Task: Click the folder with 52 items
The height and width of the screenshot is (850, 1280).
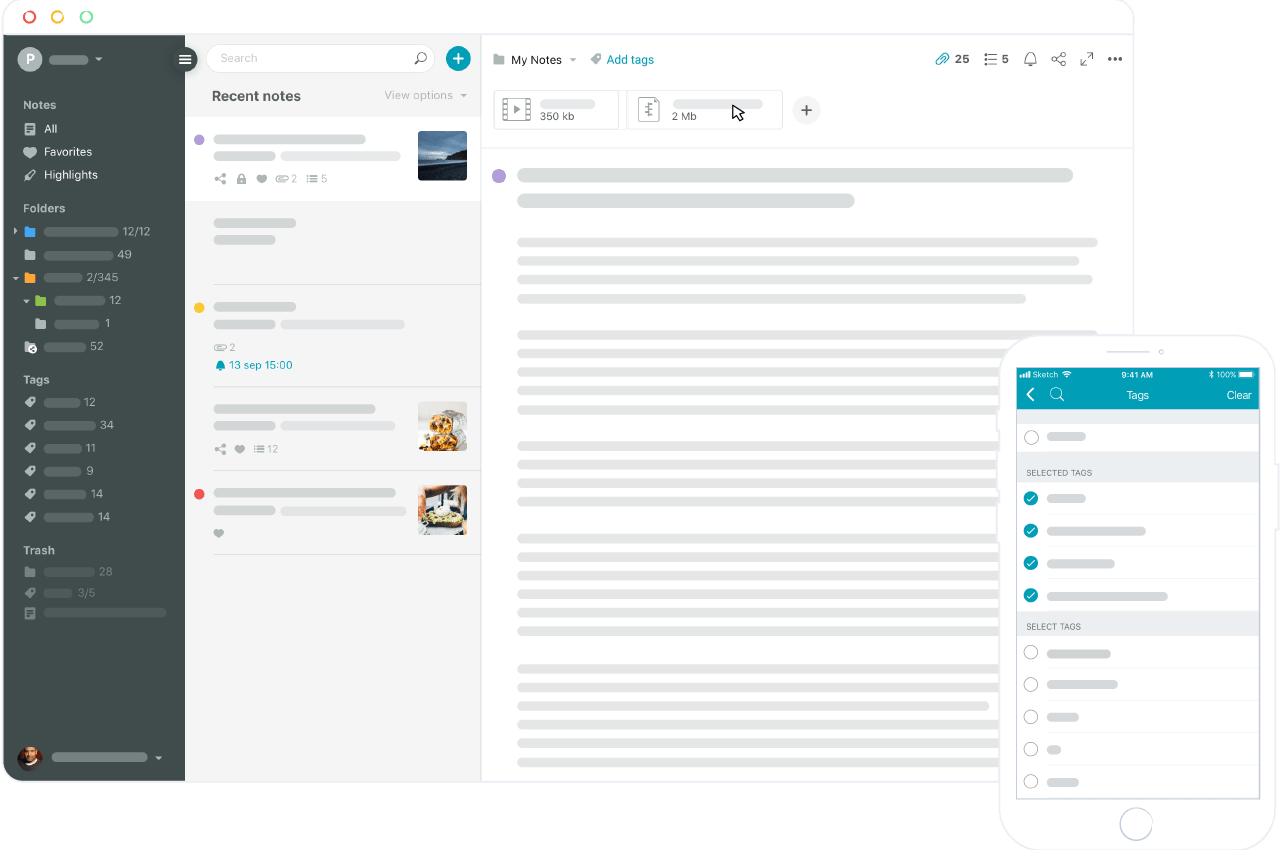Action: point(63,347)
